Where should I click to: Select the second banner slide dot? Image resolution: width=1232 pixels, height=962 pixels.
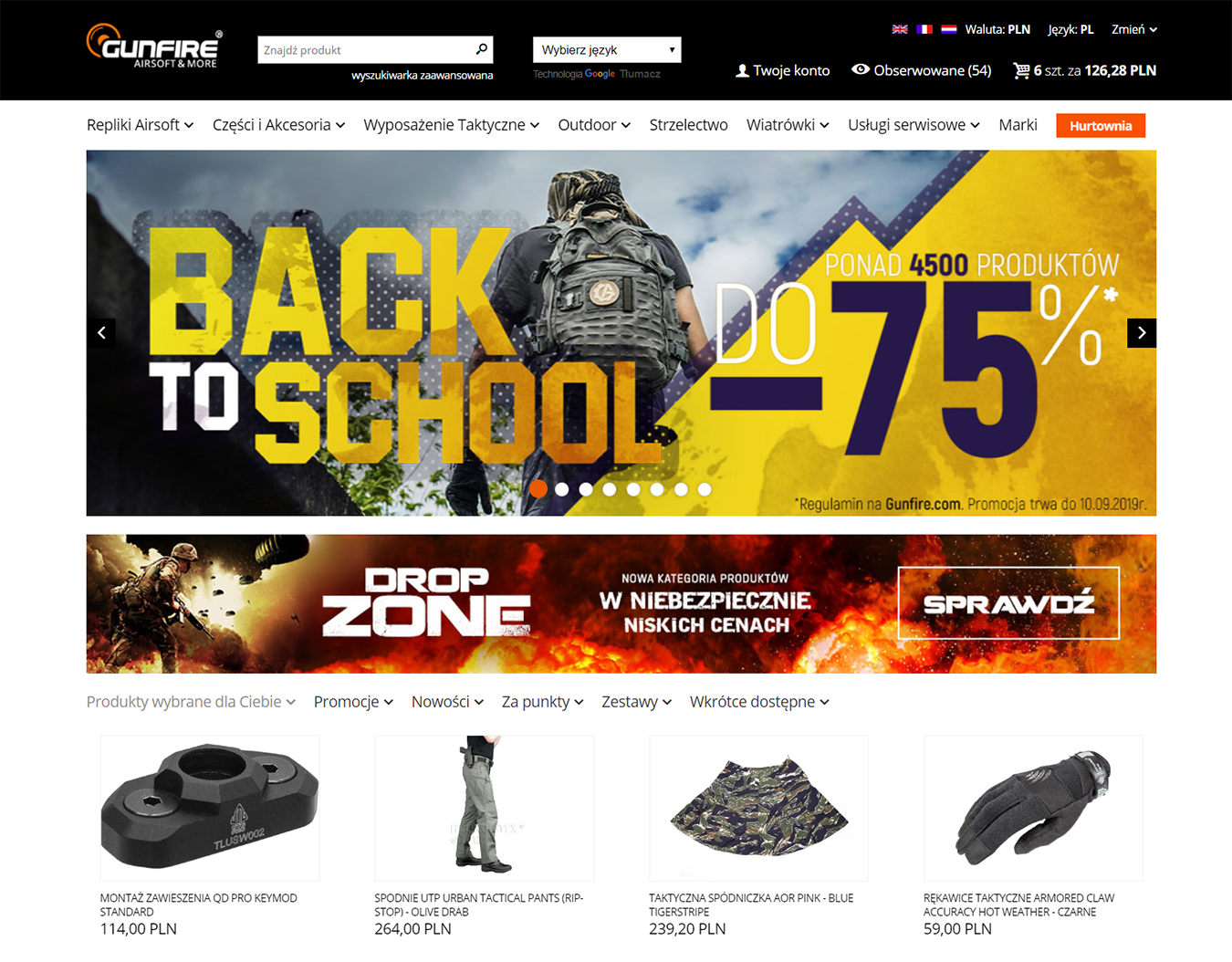[x=562, y=489]
